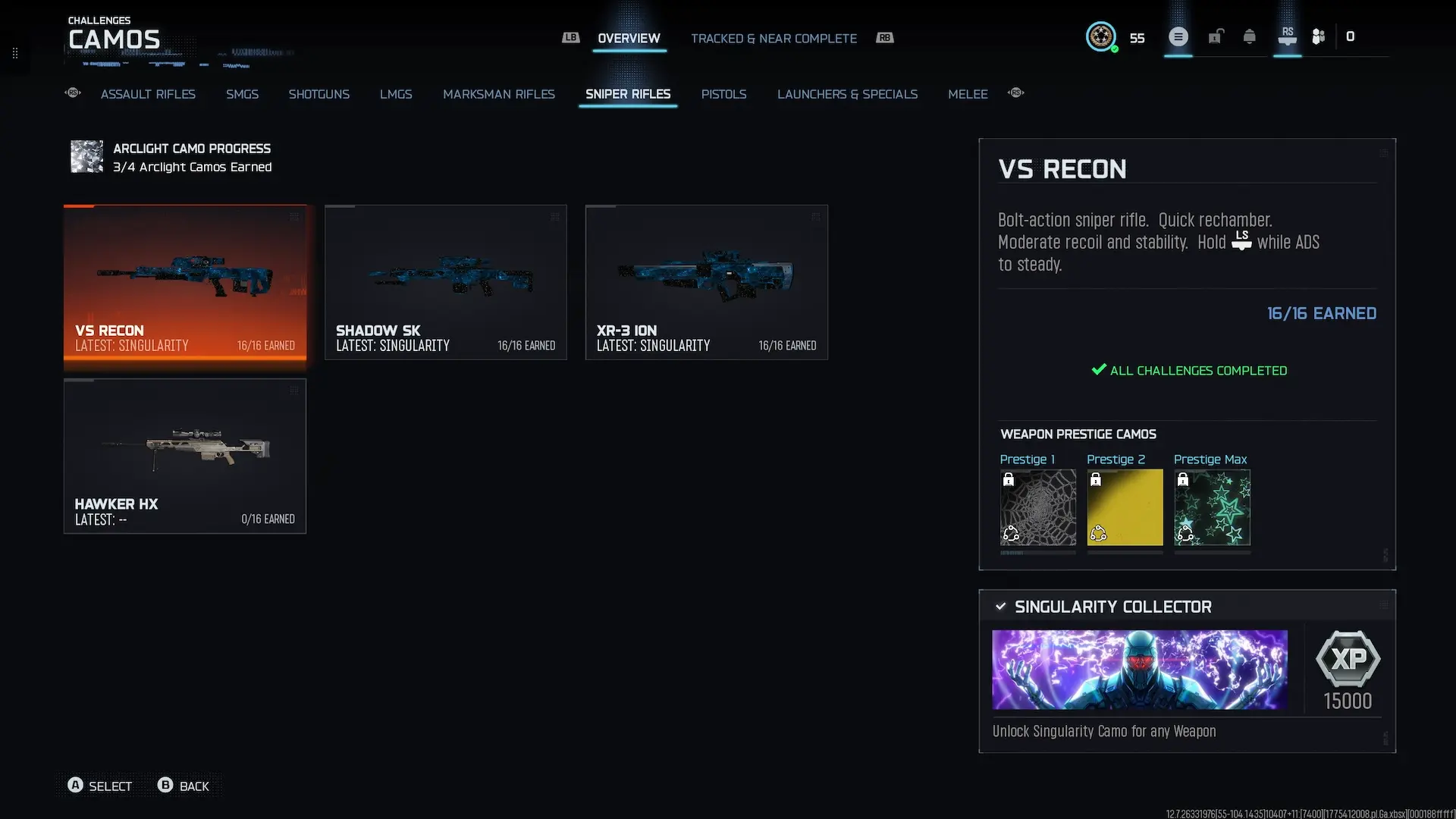Open the notifications bell icon
The height and width of the screenshot is (819, 1456).
pyautogui.click(x=1249, y=36)
